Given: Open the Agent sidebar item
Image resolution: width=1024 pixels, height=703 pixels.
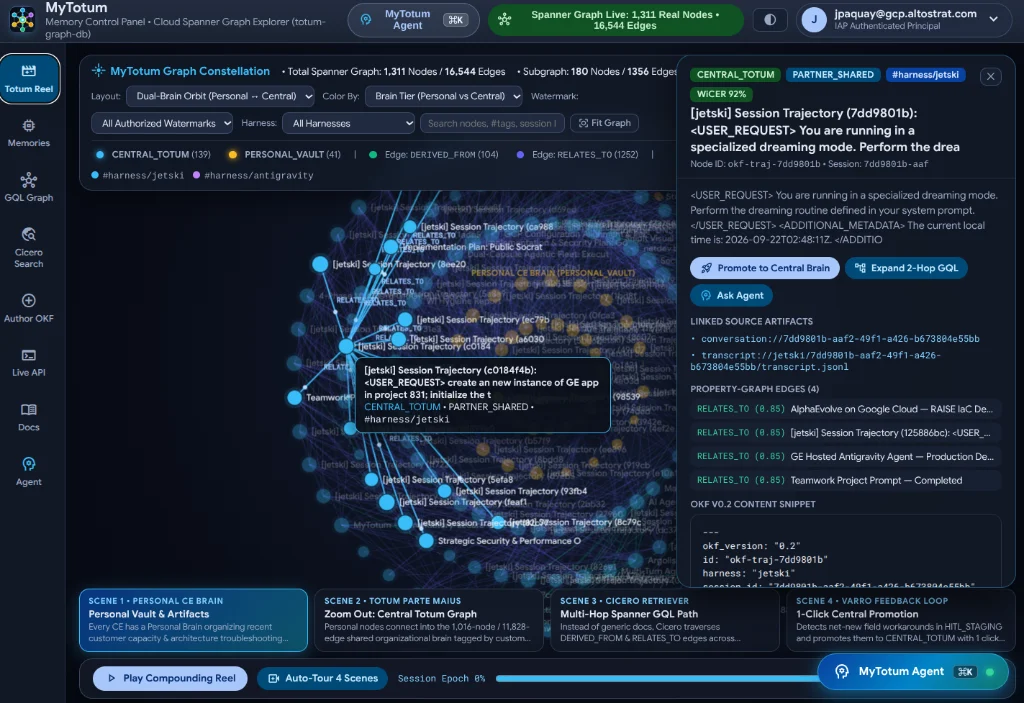Looking at the screenshot, I should coord(29,472).
